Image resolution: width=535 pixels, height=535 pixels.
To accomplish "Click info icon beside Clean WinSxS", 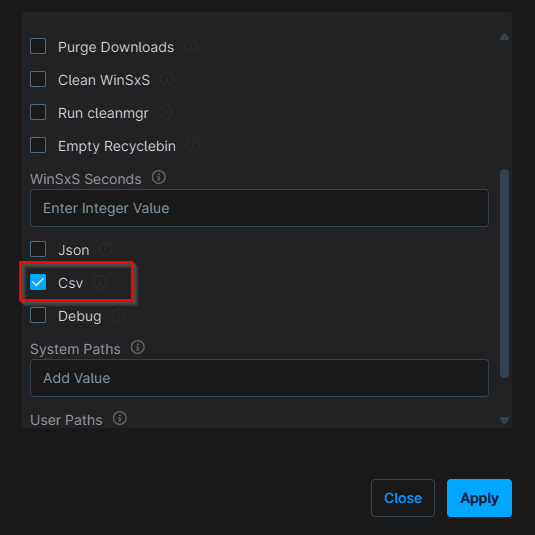I will click(167, 79).
